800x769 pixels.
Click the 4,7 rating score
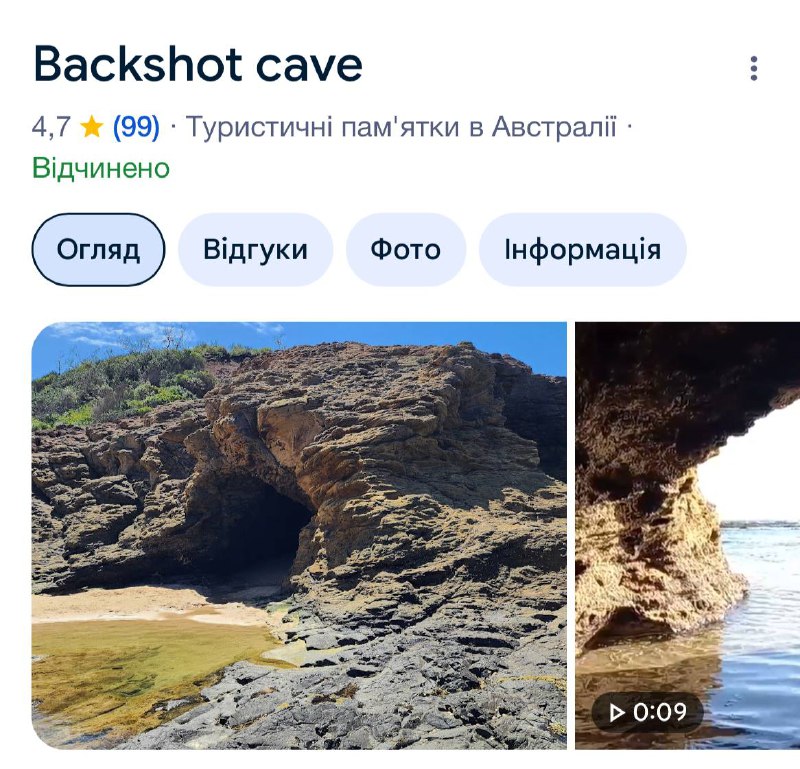click(51, 126)
